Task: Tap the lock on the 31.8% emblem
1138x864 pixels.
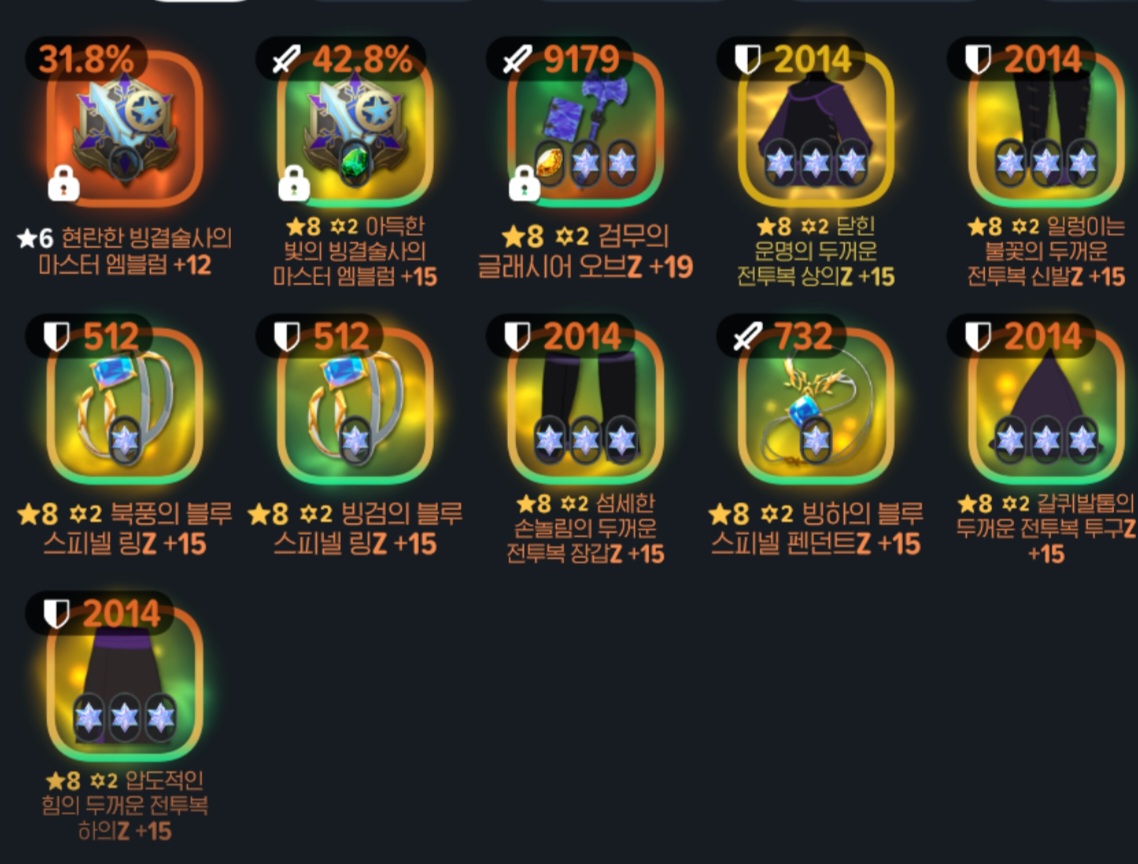Action: point(64,183)
